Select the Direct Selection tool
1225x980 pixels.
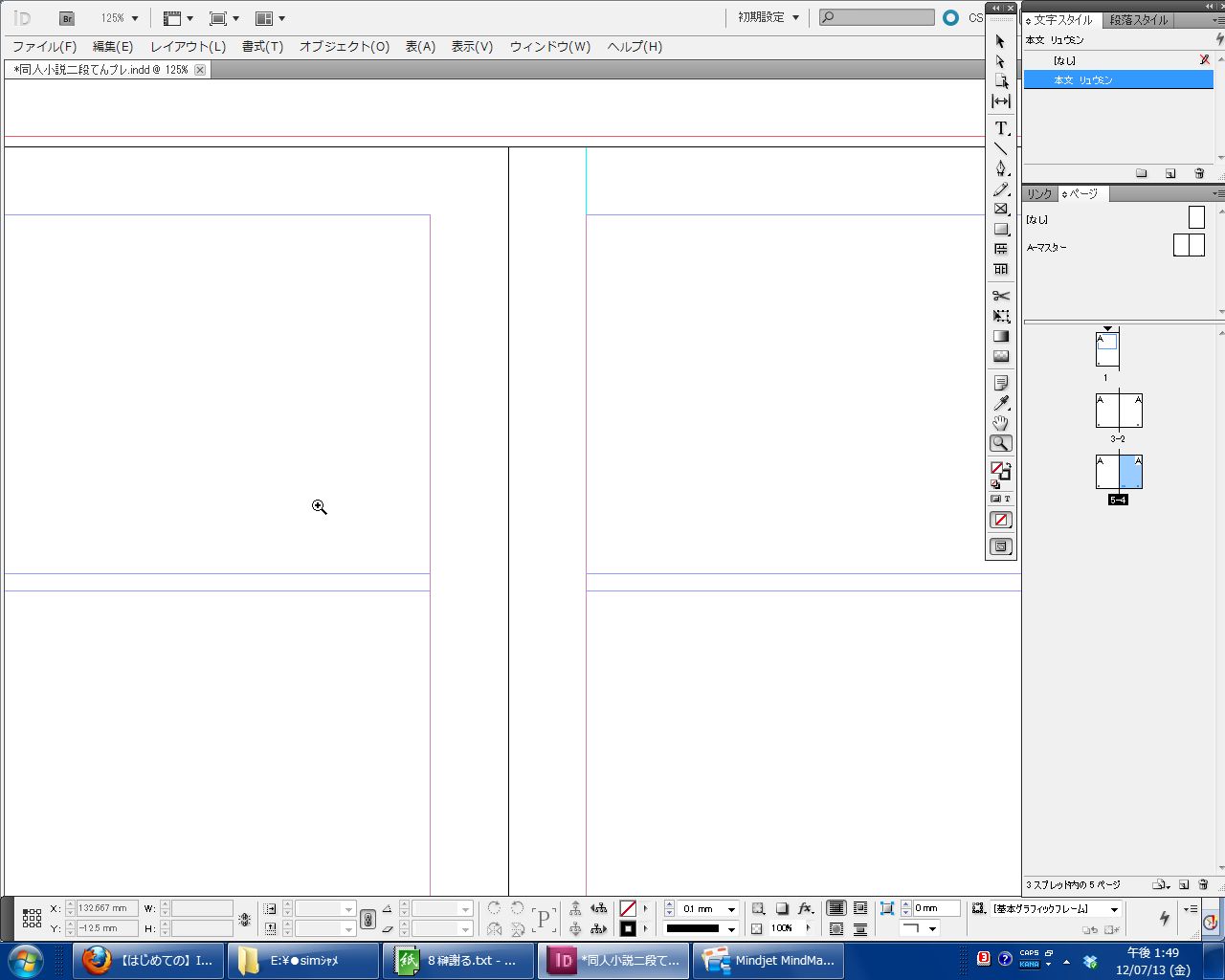click(x=1000, y=61)
